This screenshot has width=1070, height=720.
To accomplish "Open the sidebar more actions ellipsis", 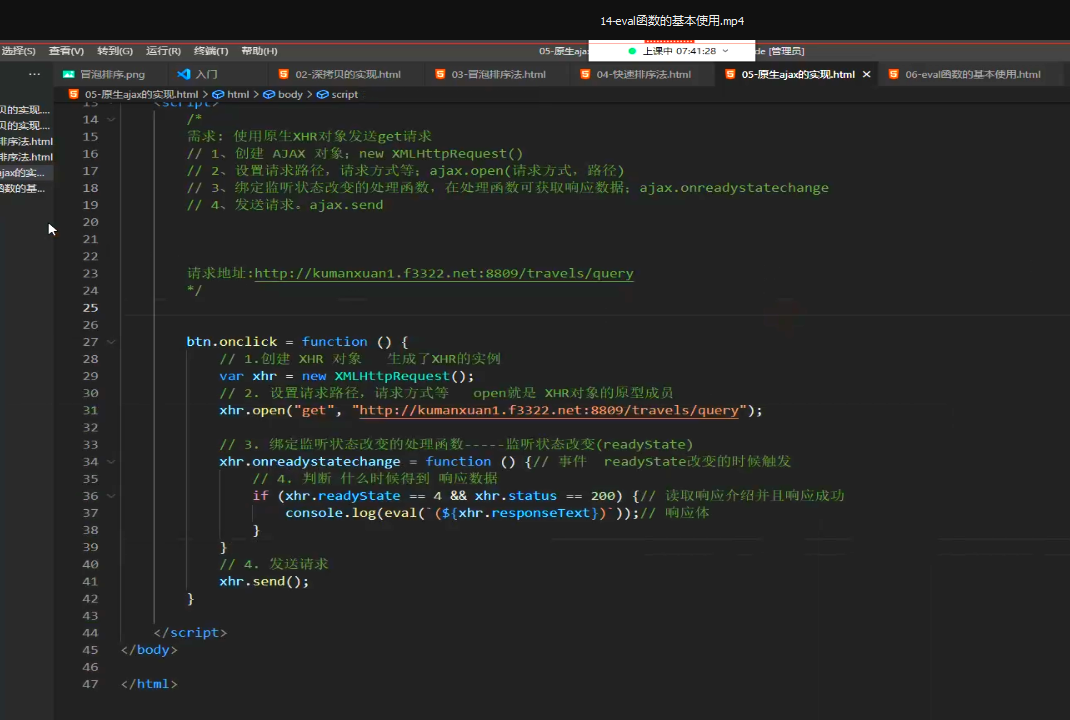I will click(34, 74).
